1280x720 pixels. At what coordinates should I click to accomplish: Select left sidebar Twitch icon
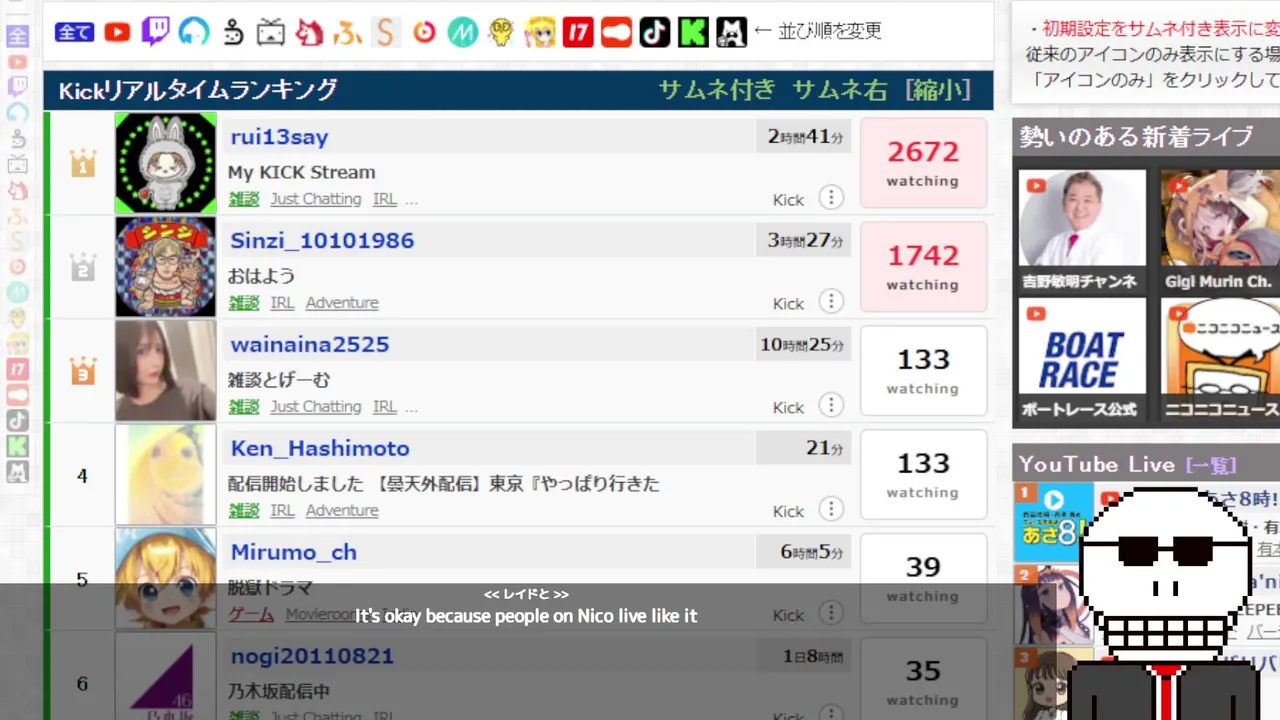[x=17, y=87]
